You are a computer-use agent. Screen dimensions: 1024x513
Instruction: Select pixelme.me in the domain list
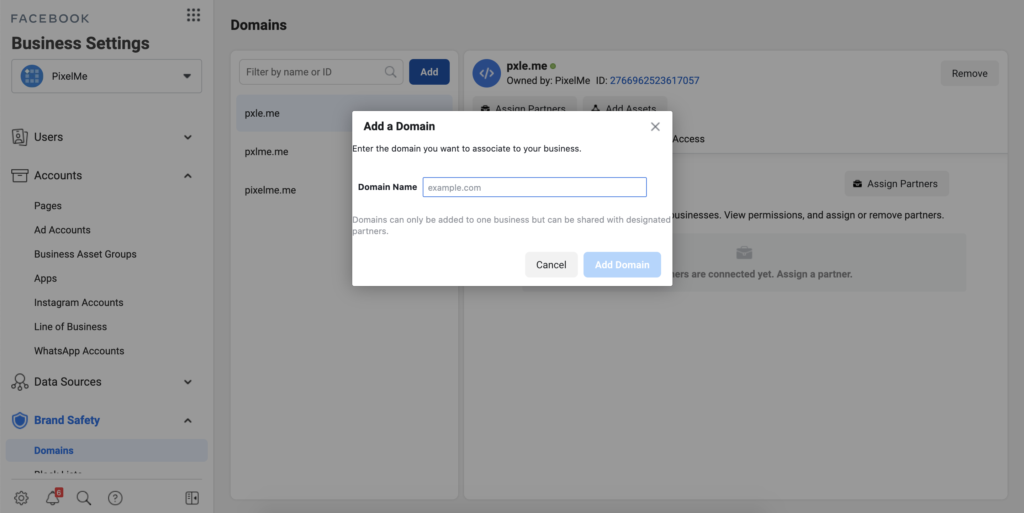pyautogui.click(x=270, y=190)
